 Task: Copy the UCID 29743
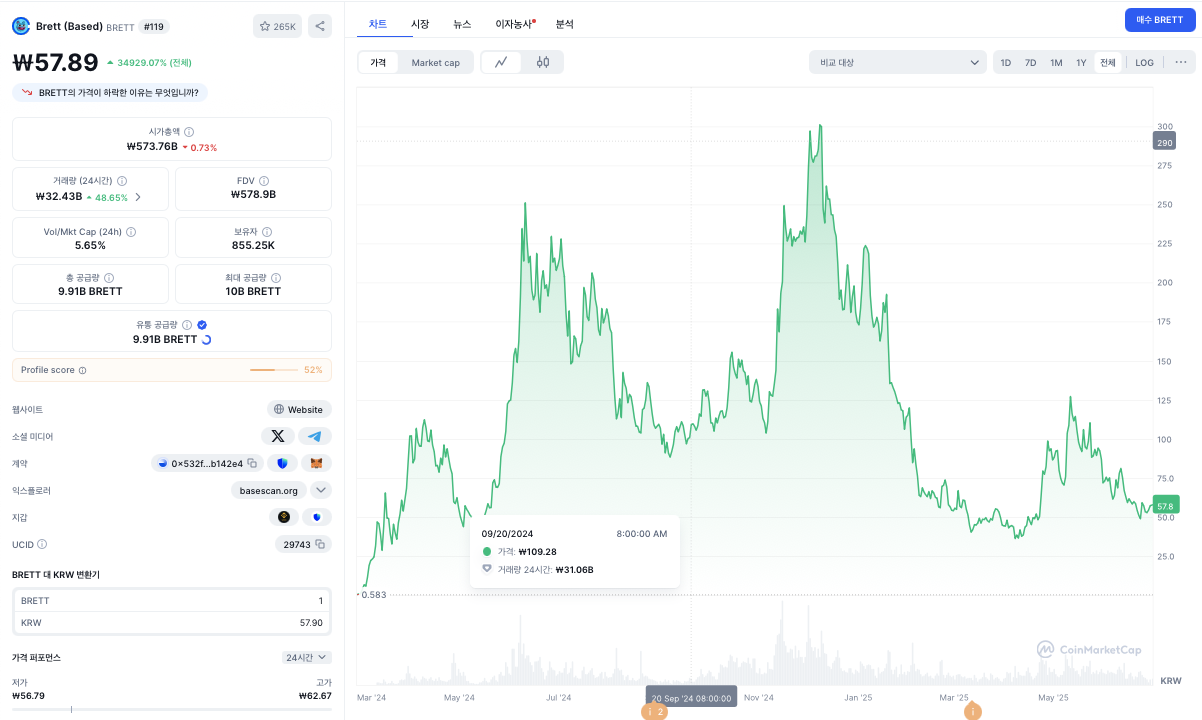(320, 544)
